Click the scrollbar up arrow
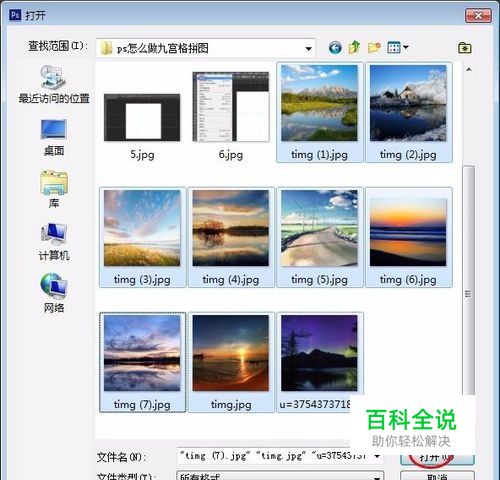Image resolution: width=500 pixels, height=480 pixels. tap(469, 70)
